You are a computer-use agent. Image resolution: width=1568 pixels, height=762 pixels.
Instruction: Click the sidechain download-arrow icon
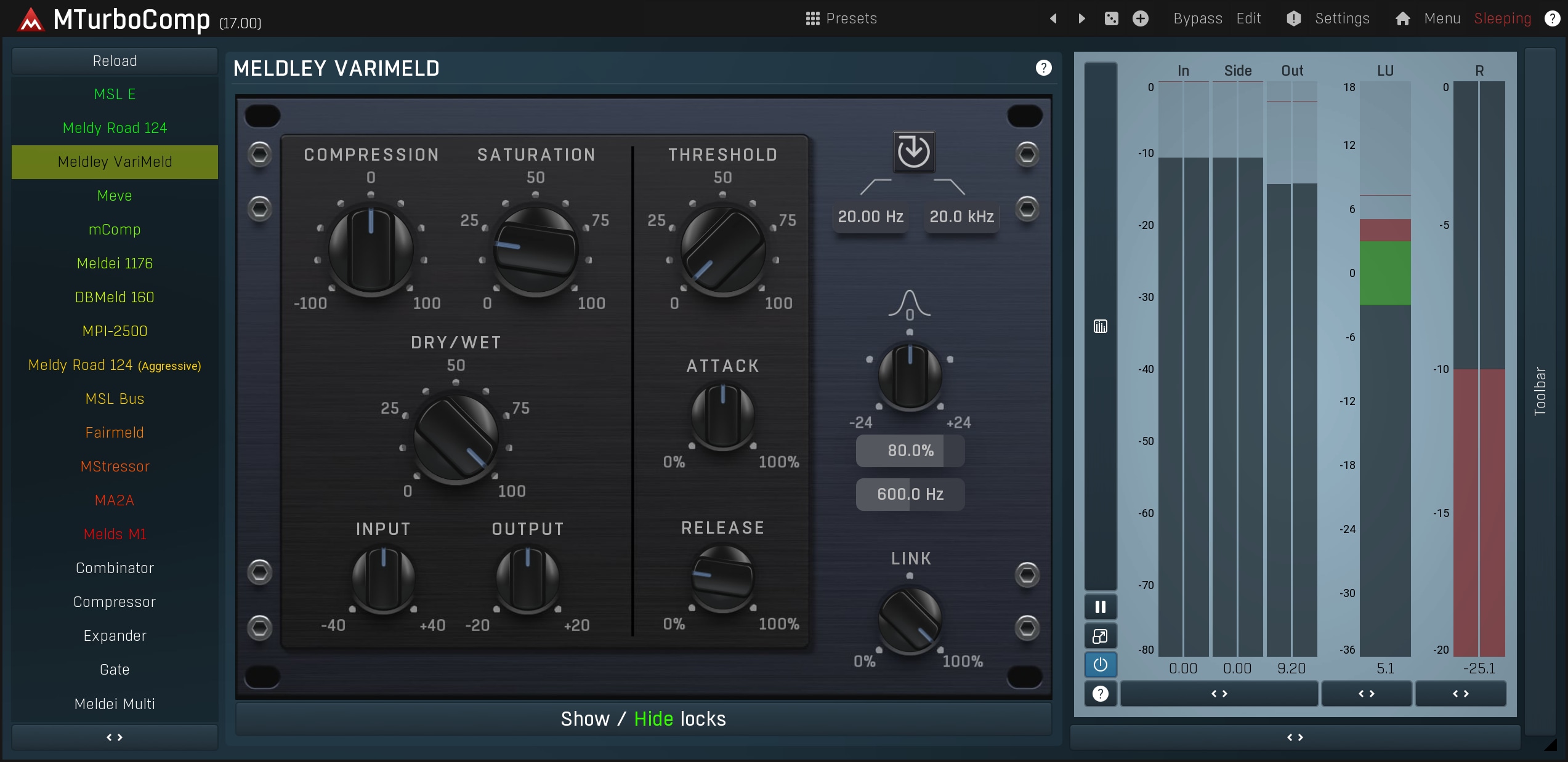pyautogui.click(x=913, y=151)
